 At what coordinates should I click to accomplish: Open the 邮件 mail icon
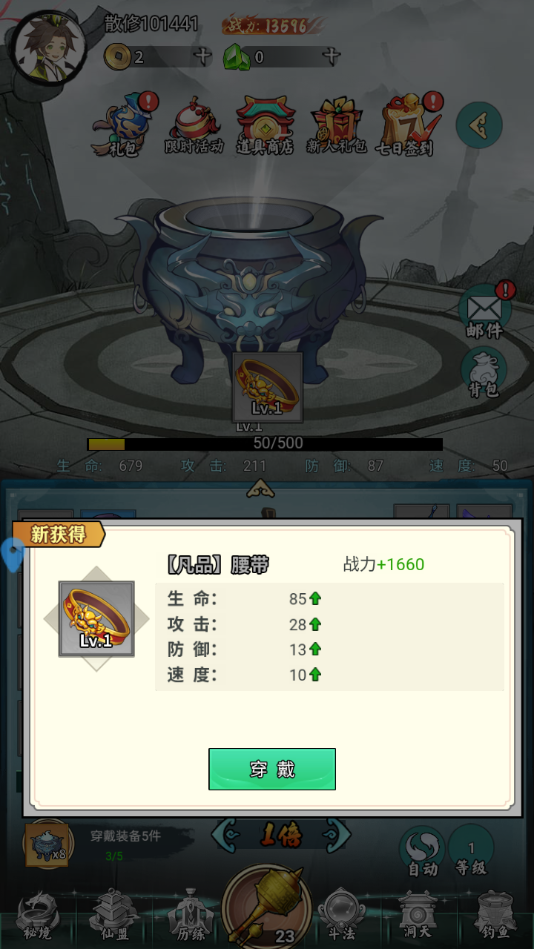484,312
